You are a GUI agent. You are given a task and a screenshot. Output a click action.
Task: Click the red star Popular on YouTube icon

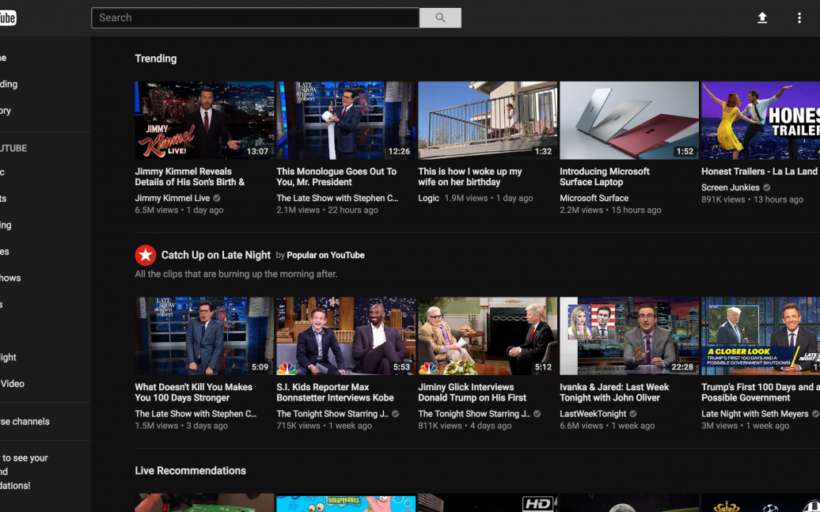click(146, 255)
